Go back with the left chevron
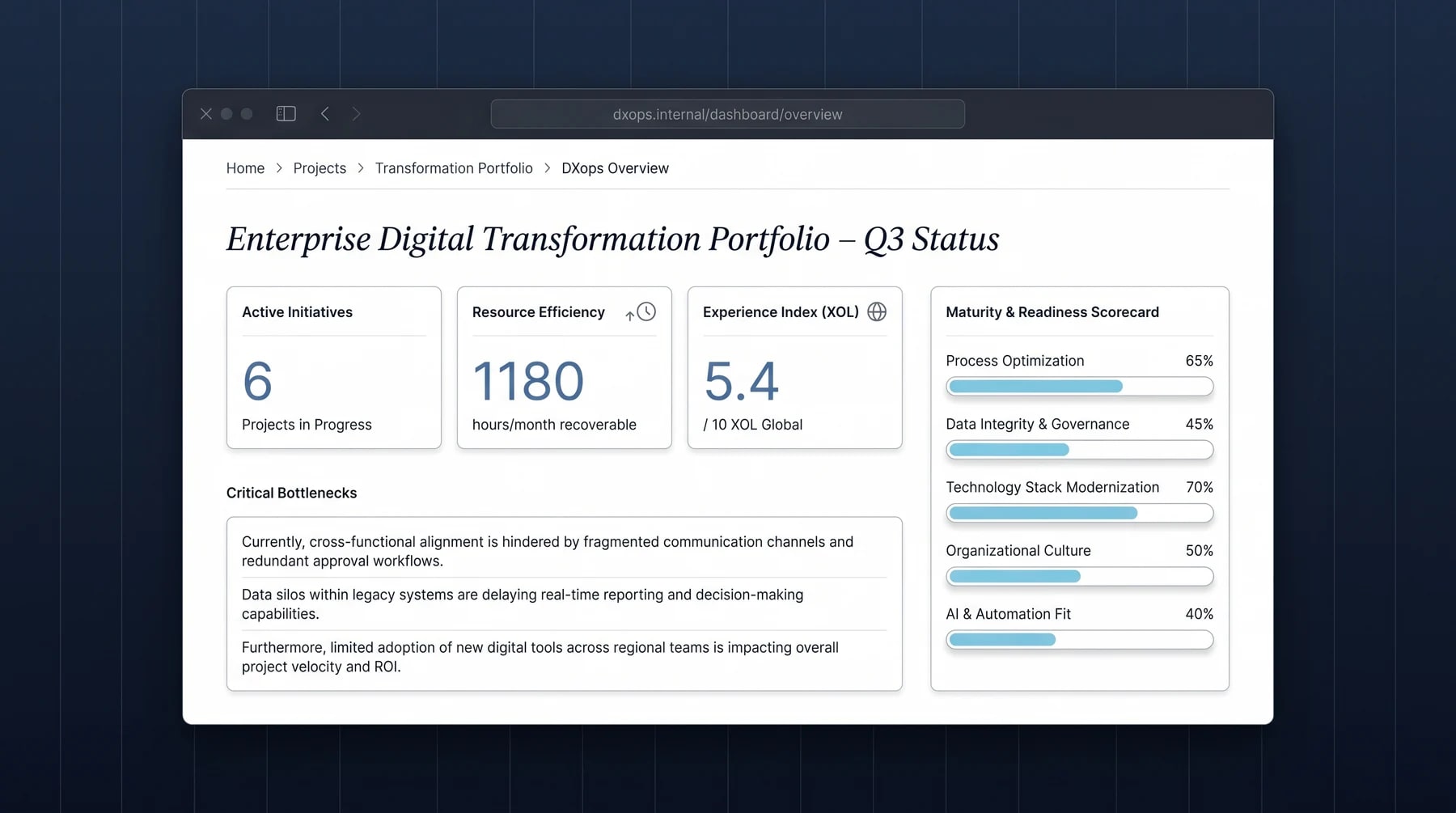The image size is (1456, 813). click(325, 114)
